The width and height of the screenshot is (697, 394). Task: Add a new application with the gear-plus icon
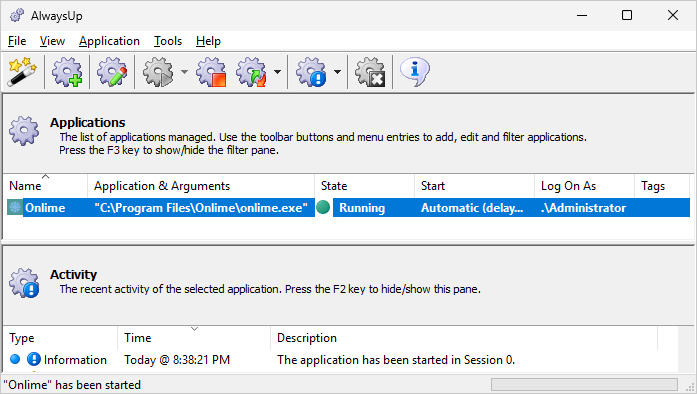tap(67, 72)
